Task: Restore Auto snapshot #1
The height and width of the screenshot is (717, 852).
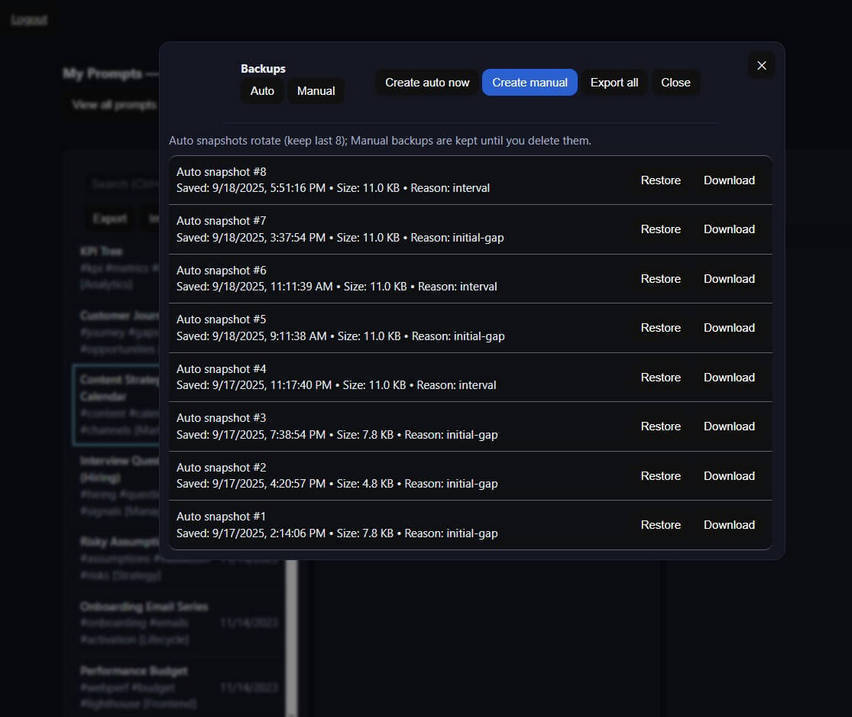Action: pos(660,525)
